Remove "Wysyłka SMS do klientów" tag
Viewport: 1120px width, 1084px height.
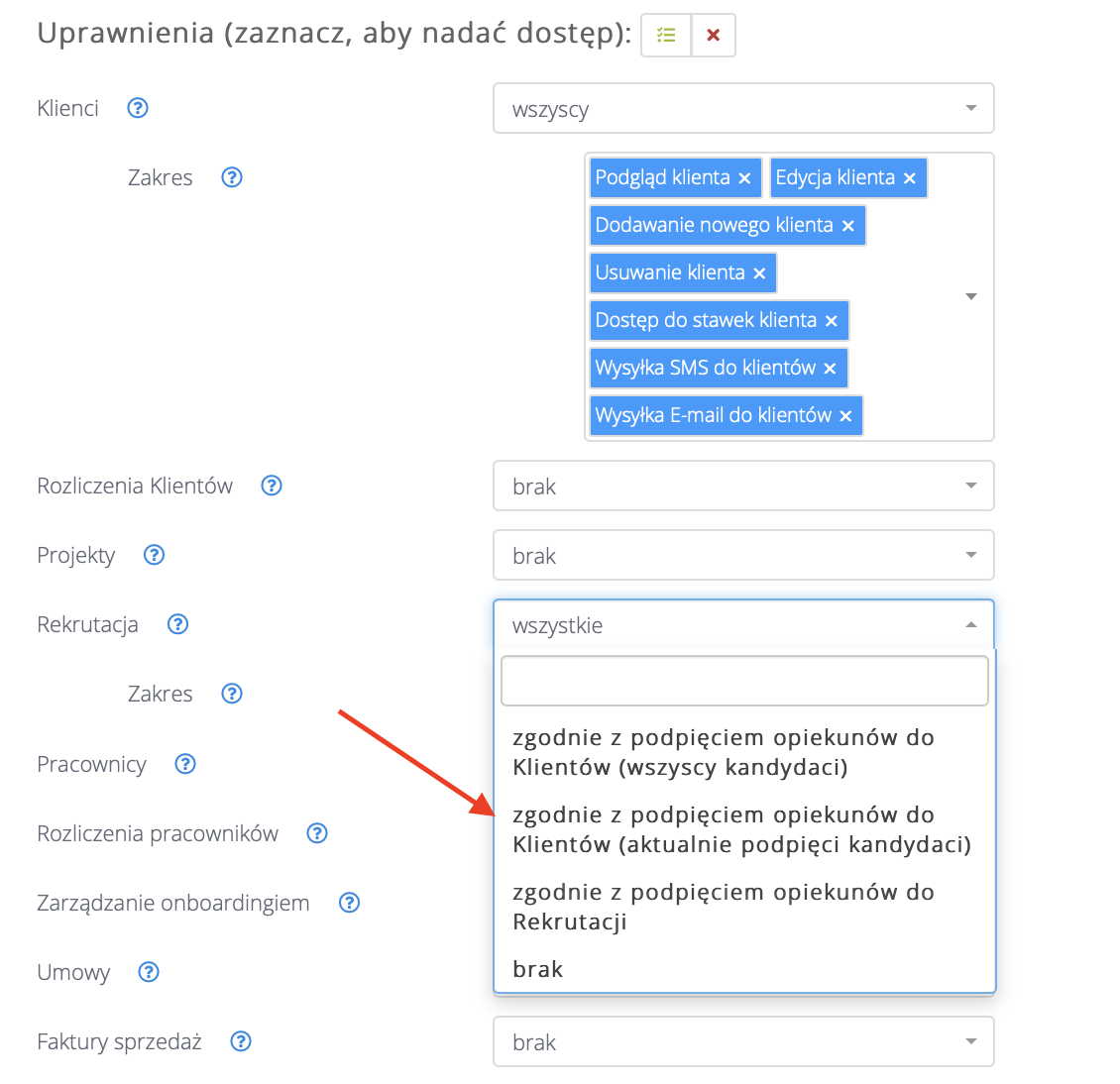(830, 369)
